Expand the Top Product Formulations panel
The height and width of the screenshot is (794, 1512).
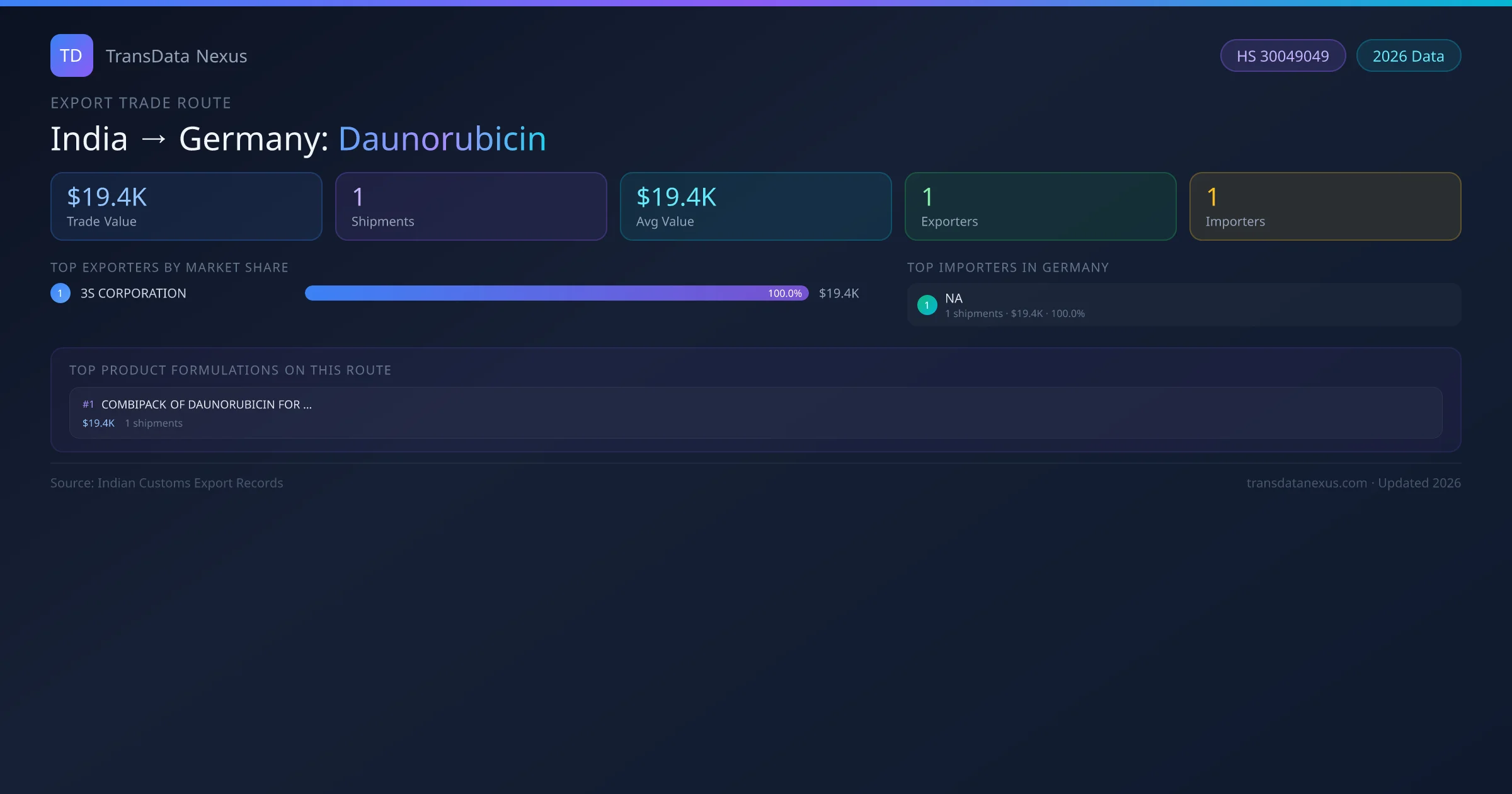tap(756, 400)
